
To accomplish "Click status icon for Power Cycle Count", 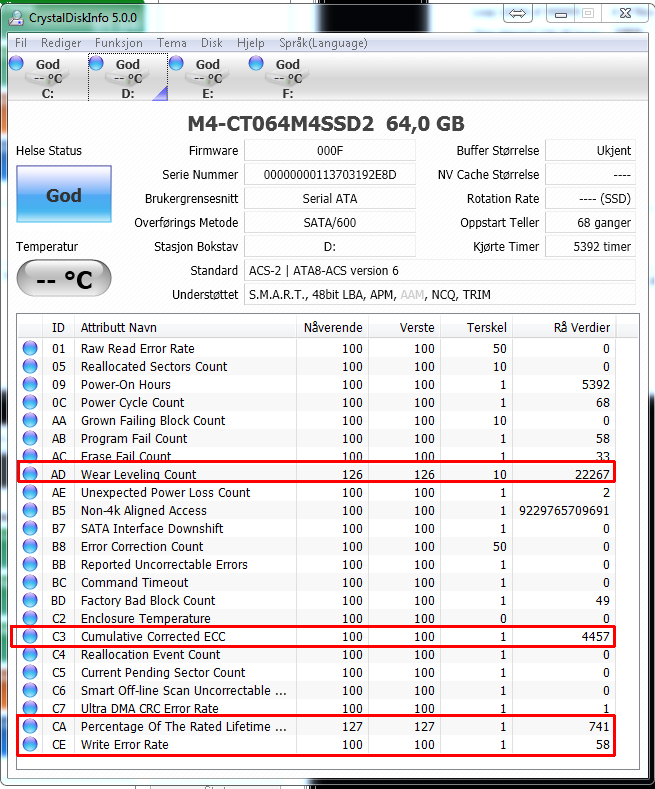I will pyautogui.click(x=30, y=402).
